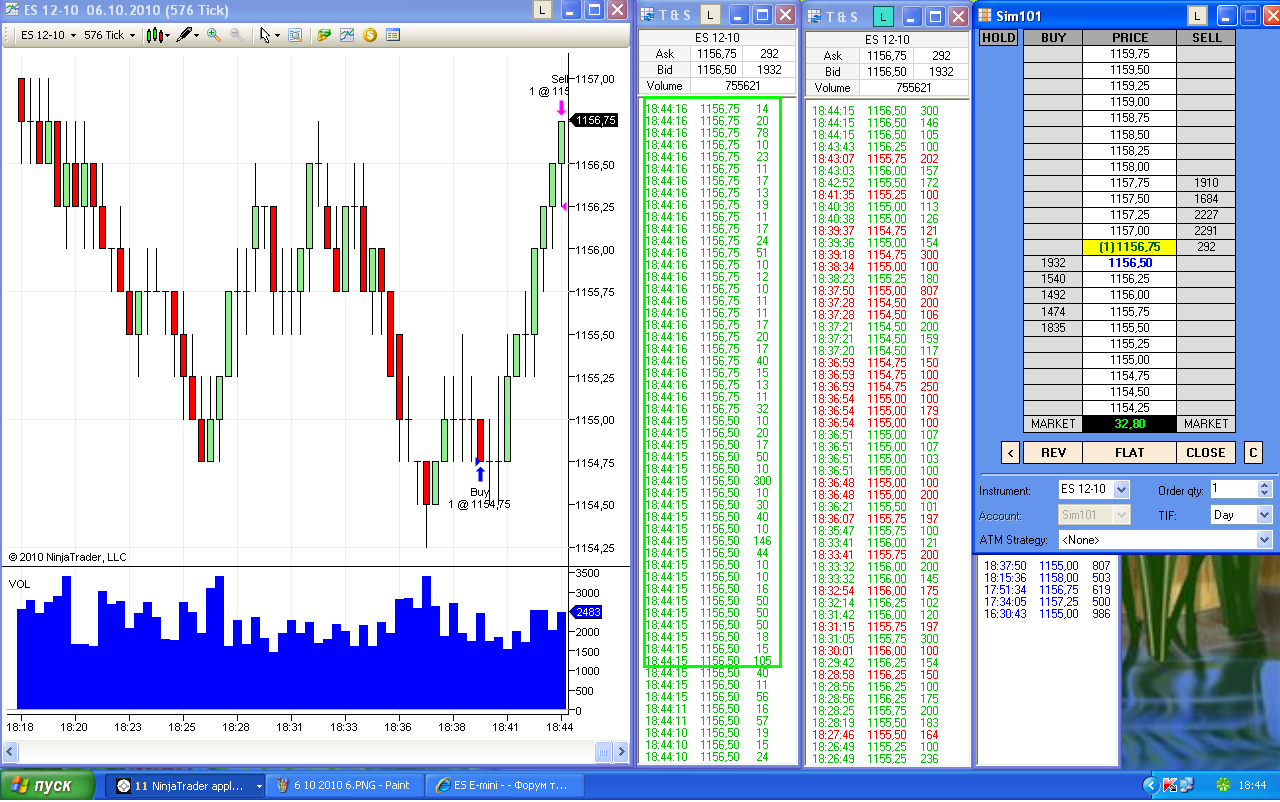Select the drawing tools pen icon
The width and height of the screenshot is (1280, 802).
point(186,35)
